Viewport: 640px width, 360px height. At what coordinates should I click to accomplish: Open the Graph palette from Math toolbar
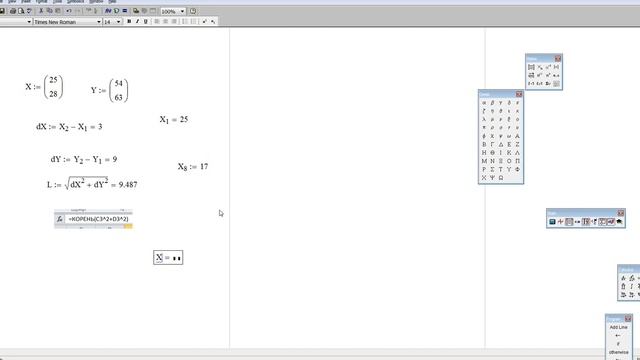click(x=560, y=222)
